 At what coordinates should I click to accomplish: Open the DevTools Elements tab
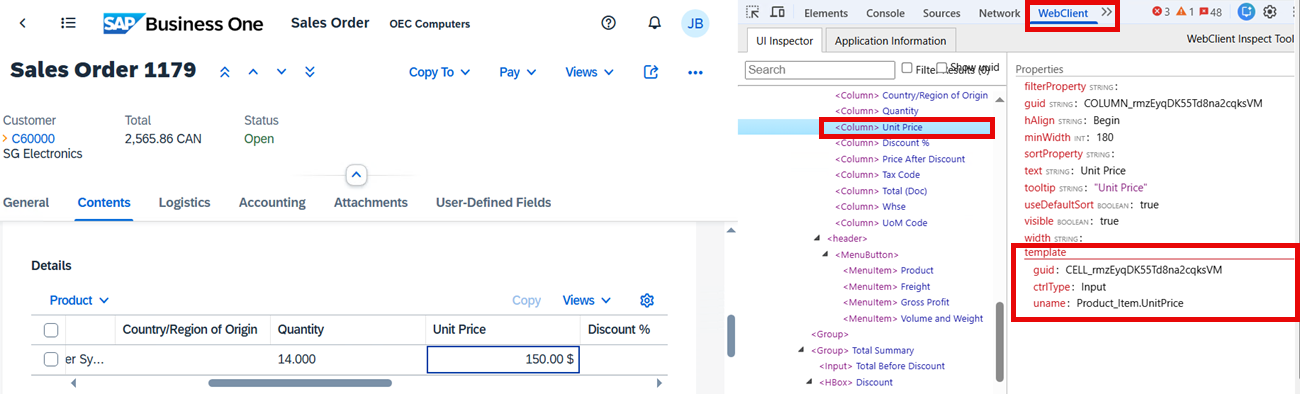coord(826,13)
